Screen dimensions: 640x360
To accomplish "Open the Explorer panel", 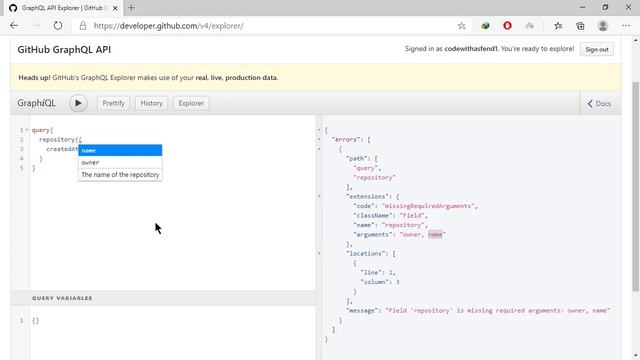I will coord(191,103).
